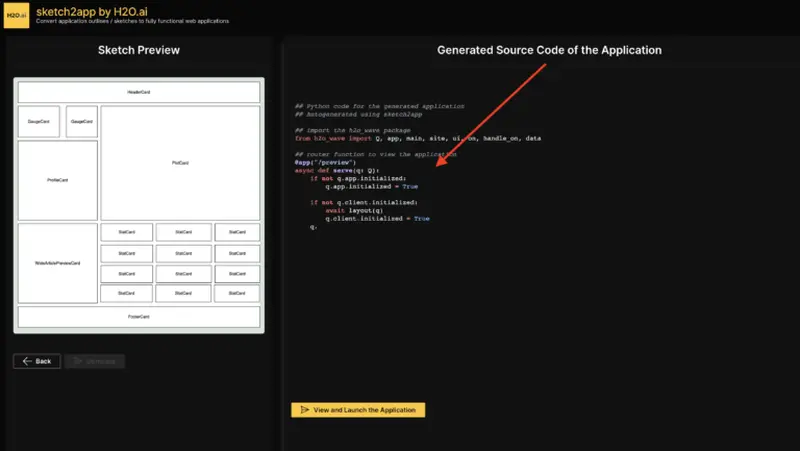Click the 'from h2o_wave import' code line
The width and height of the screenshot is (800, 451).
pos(418,138)
